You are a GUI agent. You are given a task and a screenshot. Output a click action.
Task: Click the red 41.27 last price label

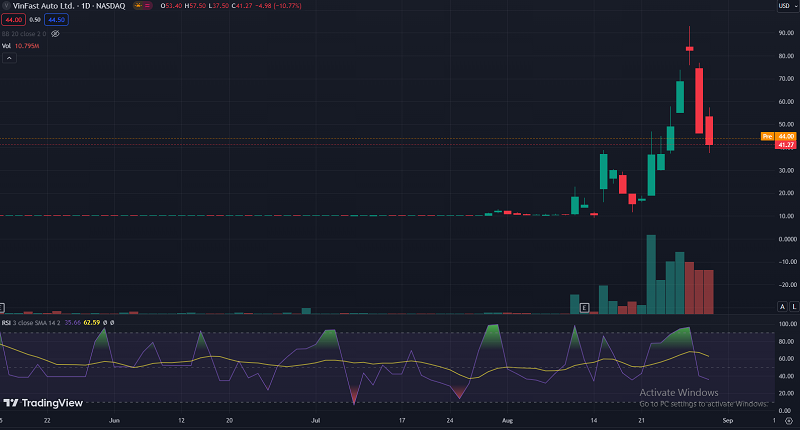tap(785, 145)
